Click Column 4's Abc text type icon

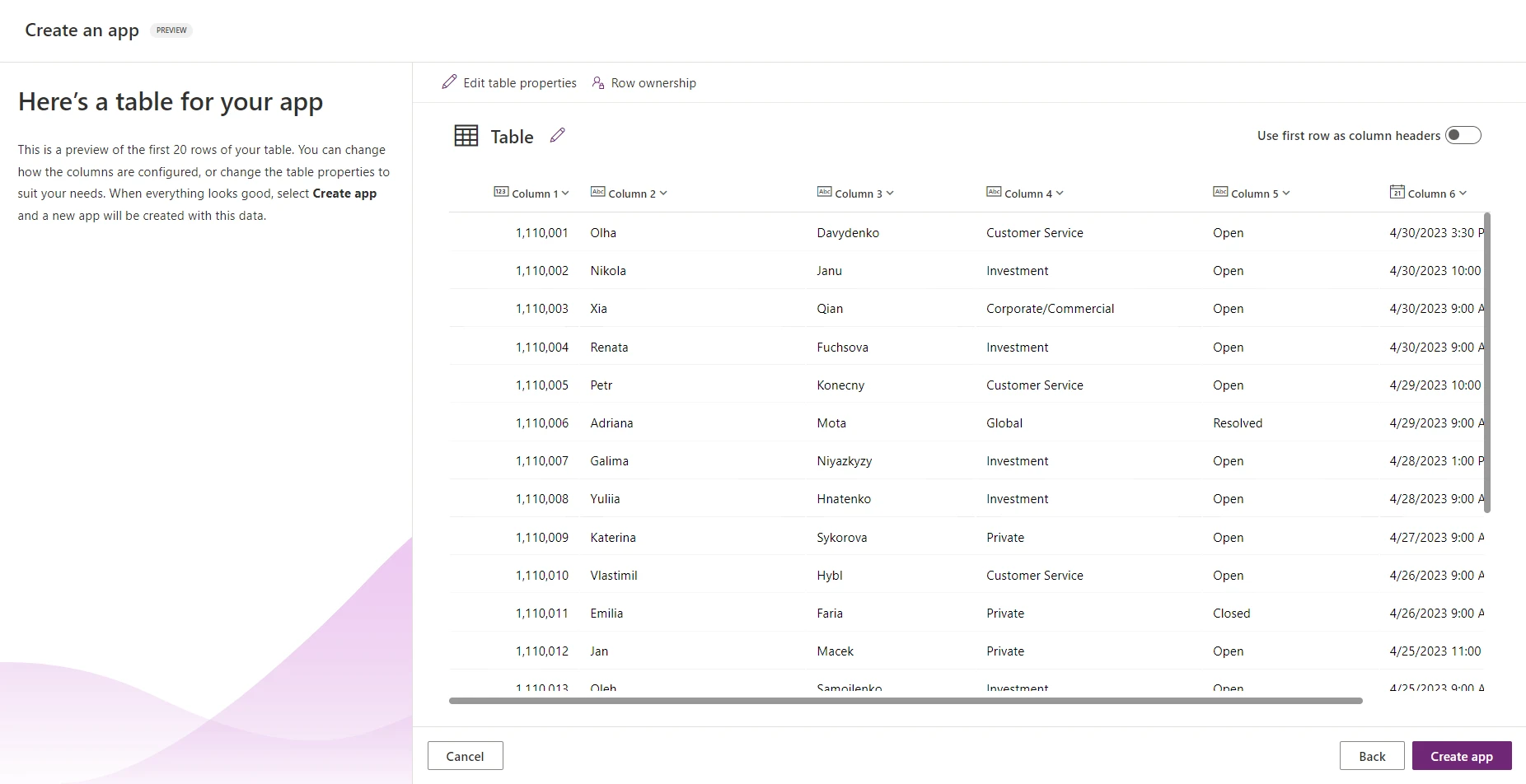point(994,191)
